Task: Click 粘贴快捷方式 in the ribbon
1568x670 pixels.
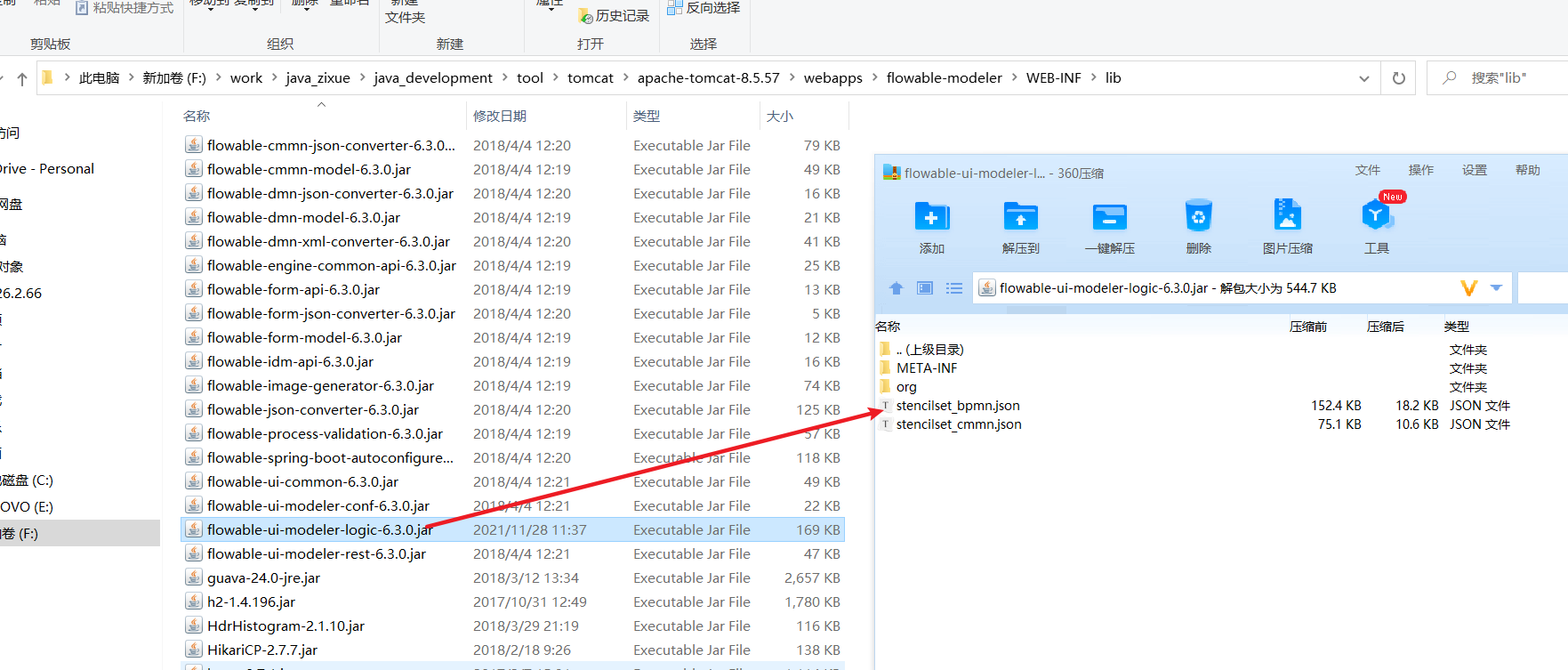Action: tap(125, 8)
